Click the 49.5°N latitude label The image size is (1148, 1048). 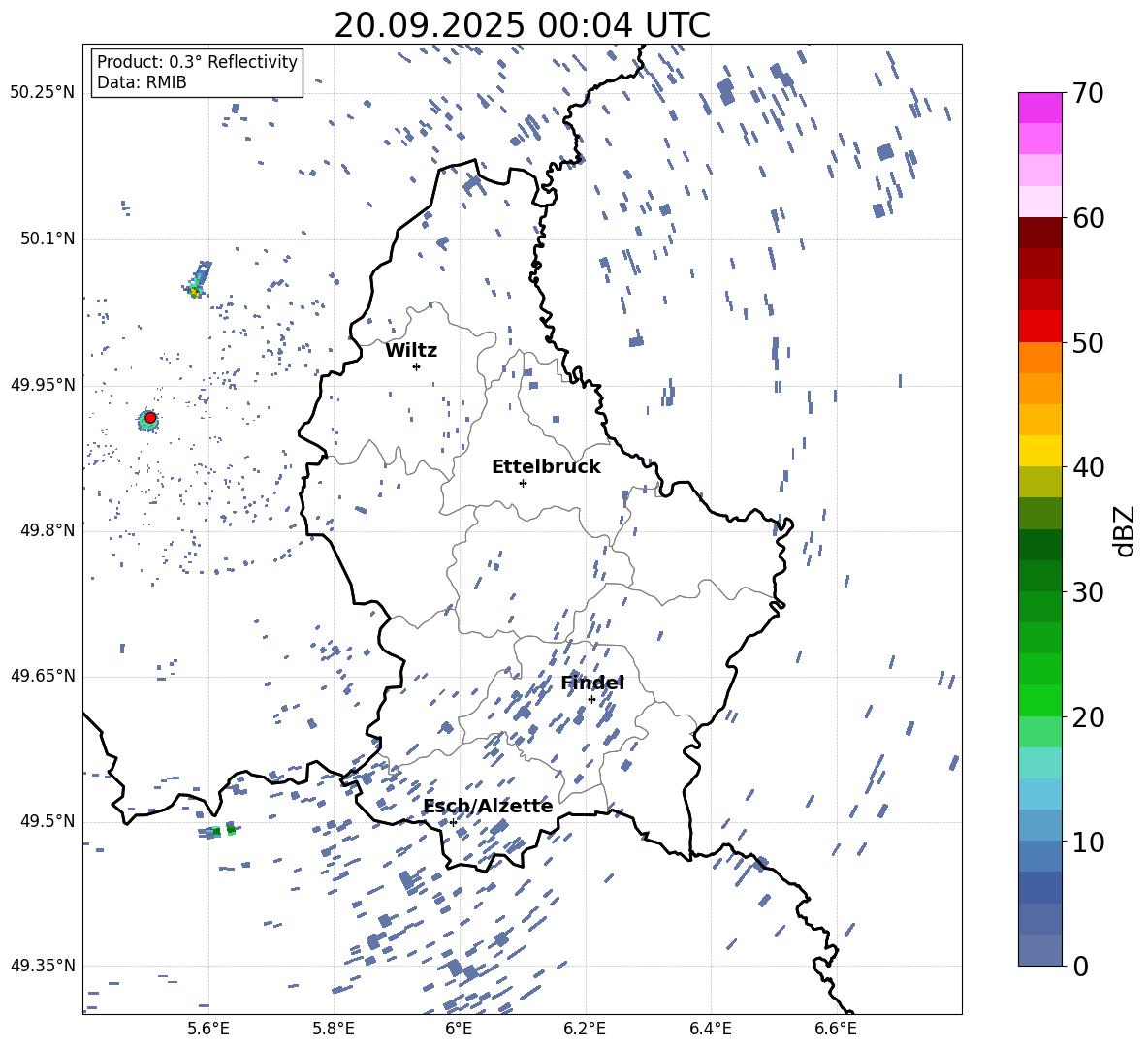coord(47,820)
